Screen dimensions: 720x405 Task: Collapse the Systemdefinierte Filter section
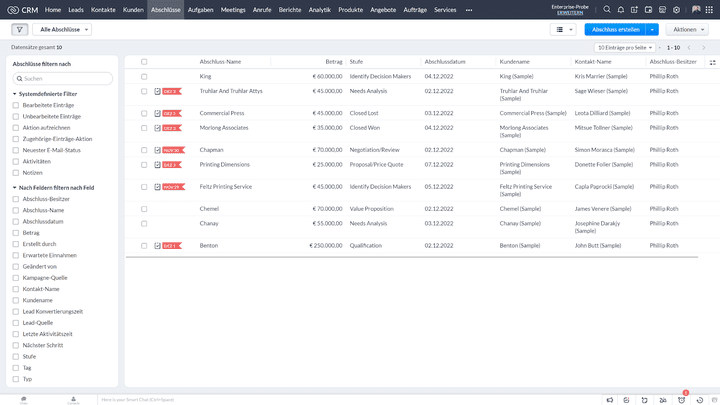[15, 94]
